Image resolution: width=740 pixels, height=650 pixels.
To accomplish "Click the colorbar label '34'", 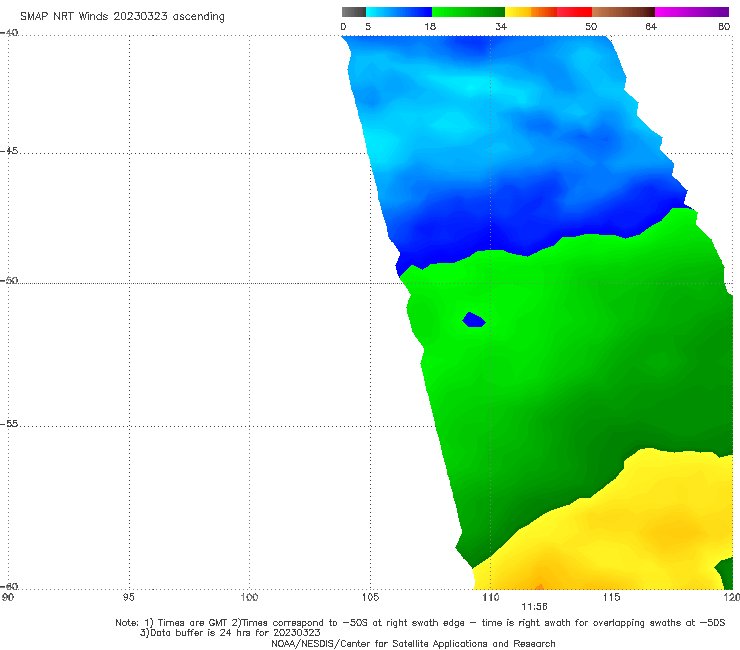I will coord(501,26).
